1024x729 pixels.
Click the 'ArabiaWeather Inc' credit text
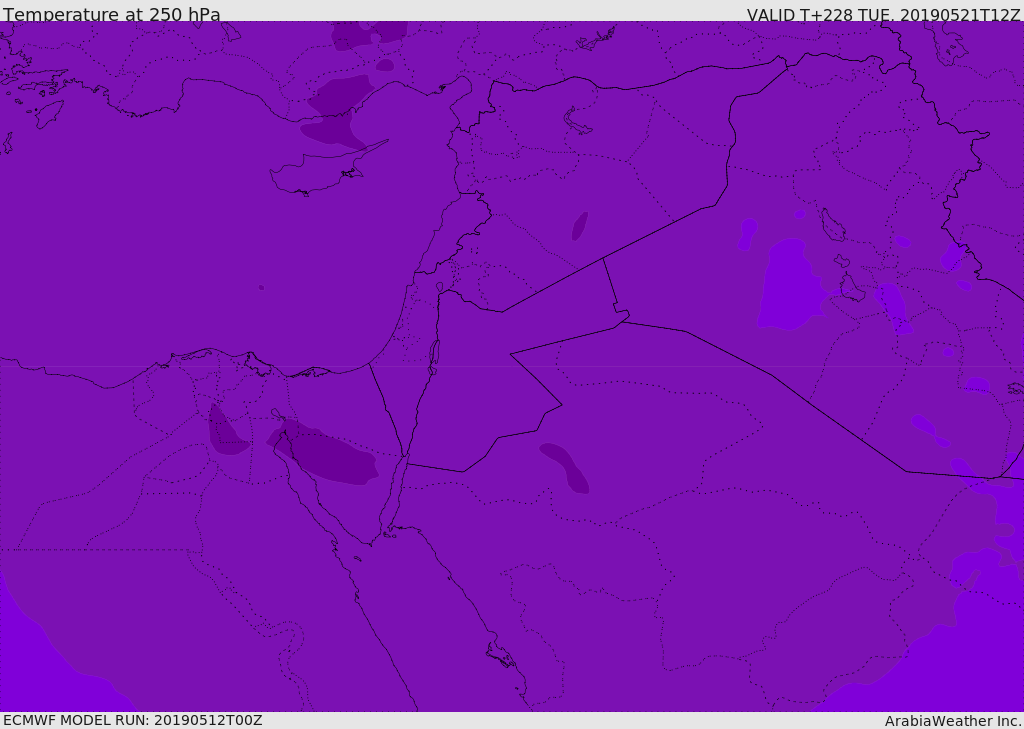click(x=952, y=721)
